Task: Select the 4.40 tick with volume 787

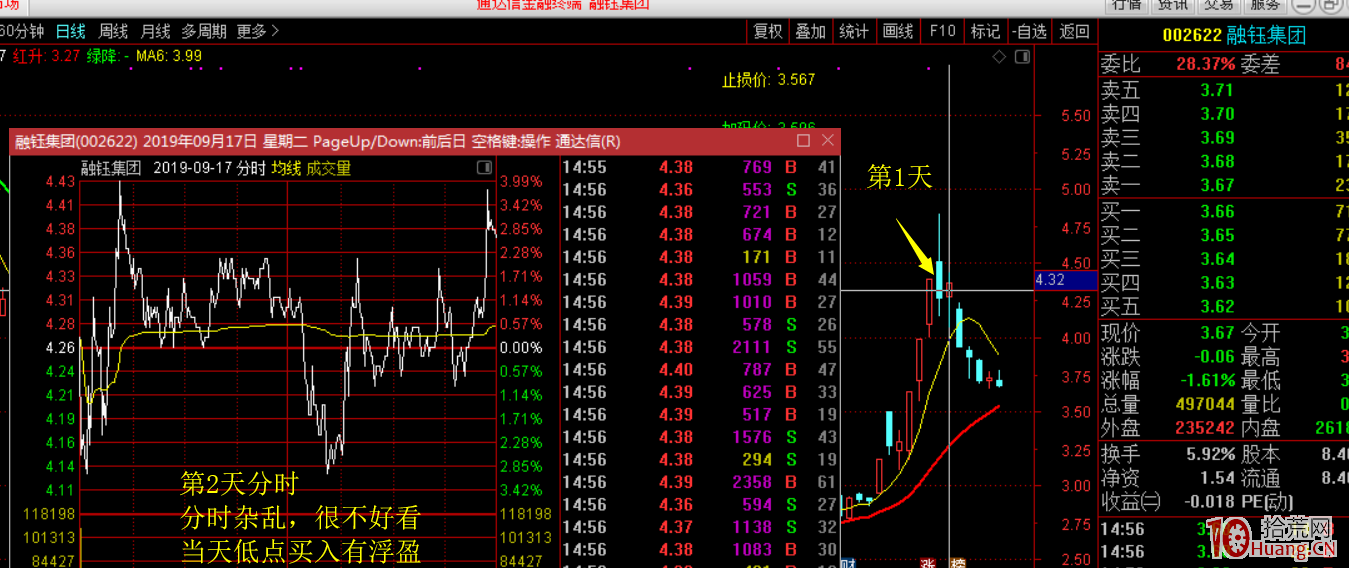Action: [699, 370]
